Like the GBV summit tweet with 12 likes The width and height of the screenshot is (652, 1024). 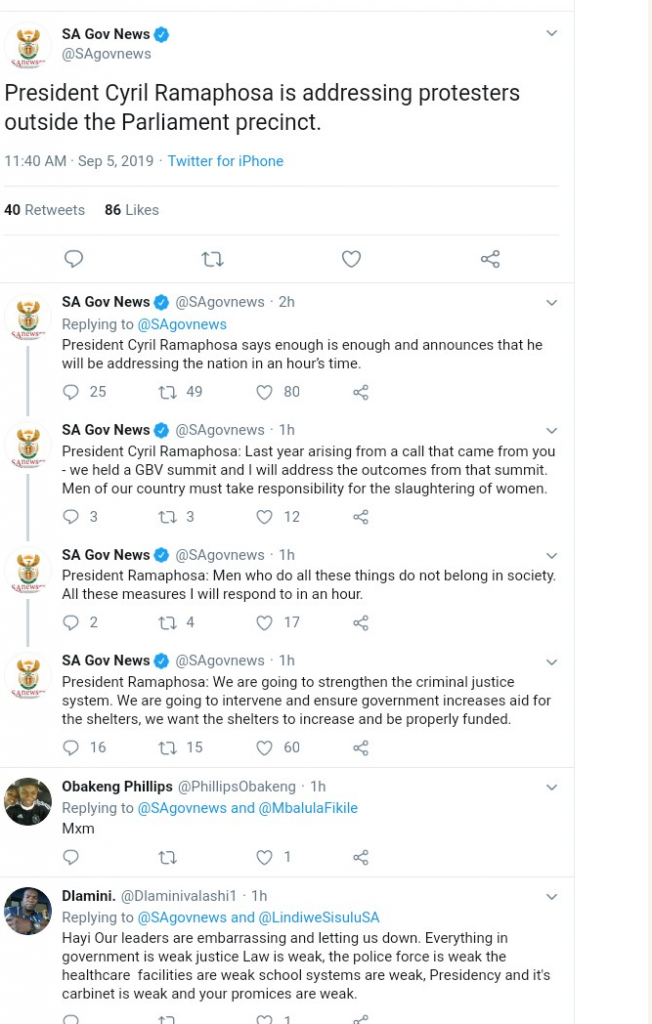(264, 517)
